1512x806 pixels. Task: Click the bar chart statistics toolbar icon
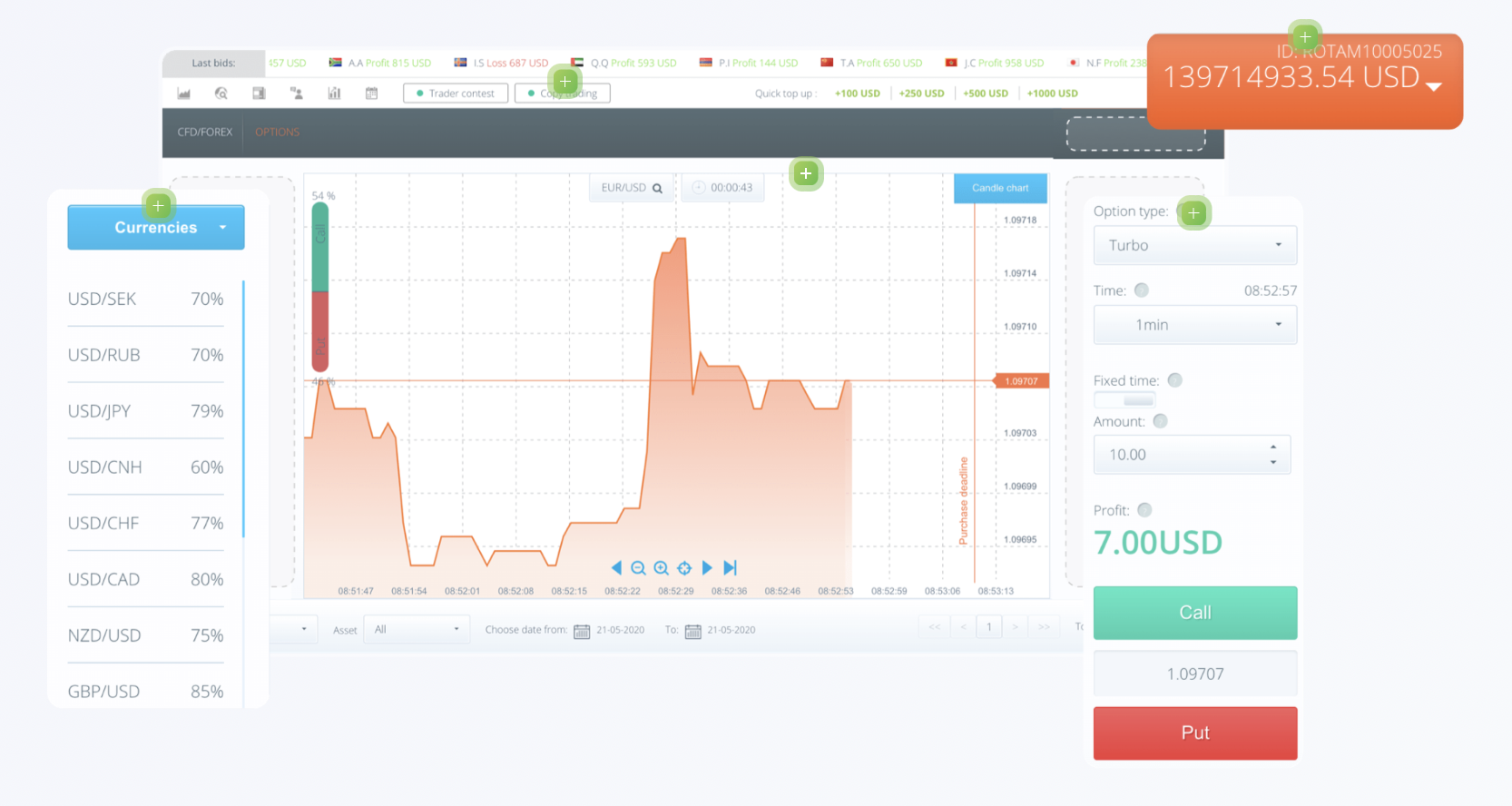coord(334,93)
